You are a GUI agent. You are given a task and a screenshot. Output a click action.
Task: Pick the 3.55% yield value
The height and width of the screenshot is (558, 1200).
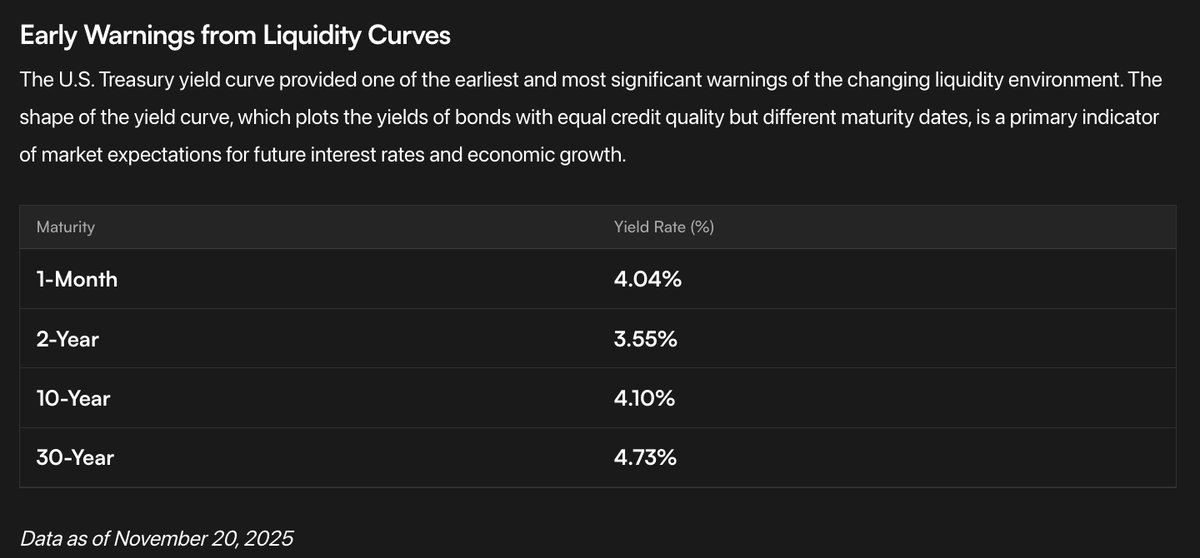[x=645, y=340]
